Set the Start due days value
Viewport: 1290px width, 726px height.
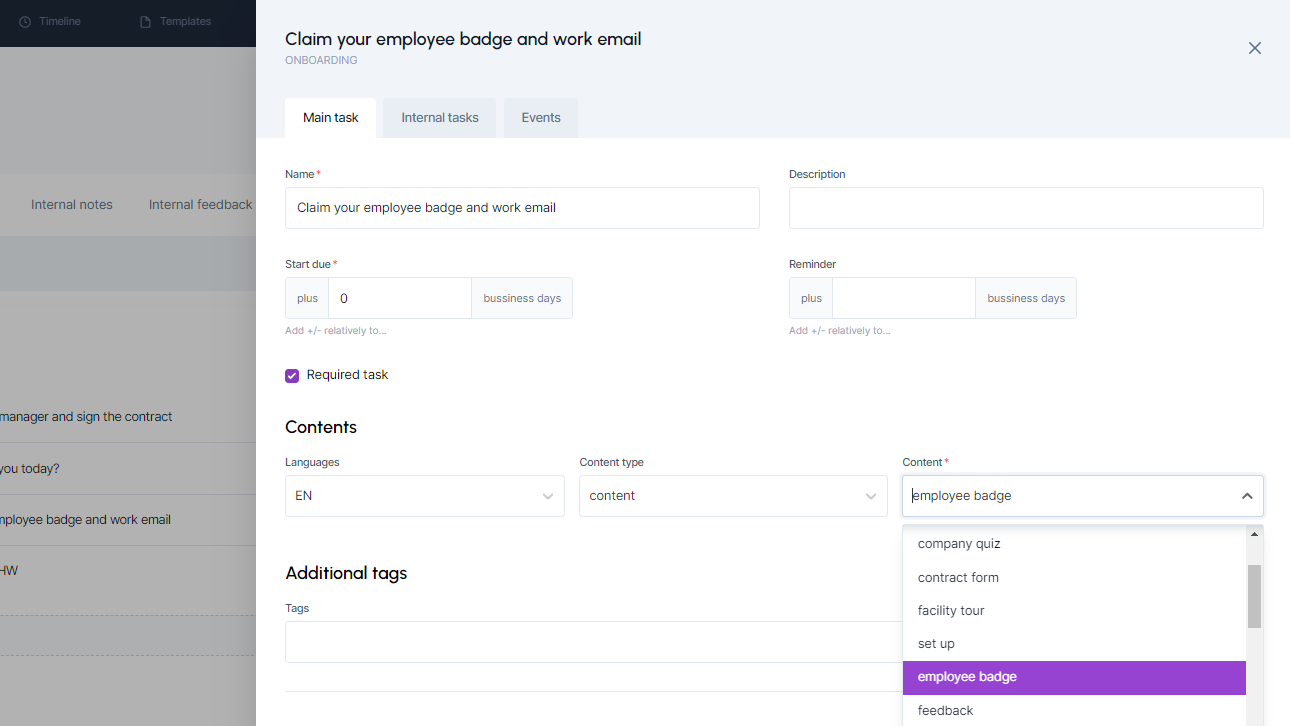(400, 298)
